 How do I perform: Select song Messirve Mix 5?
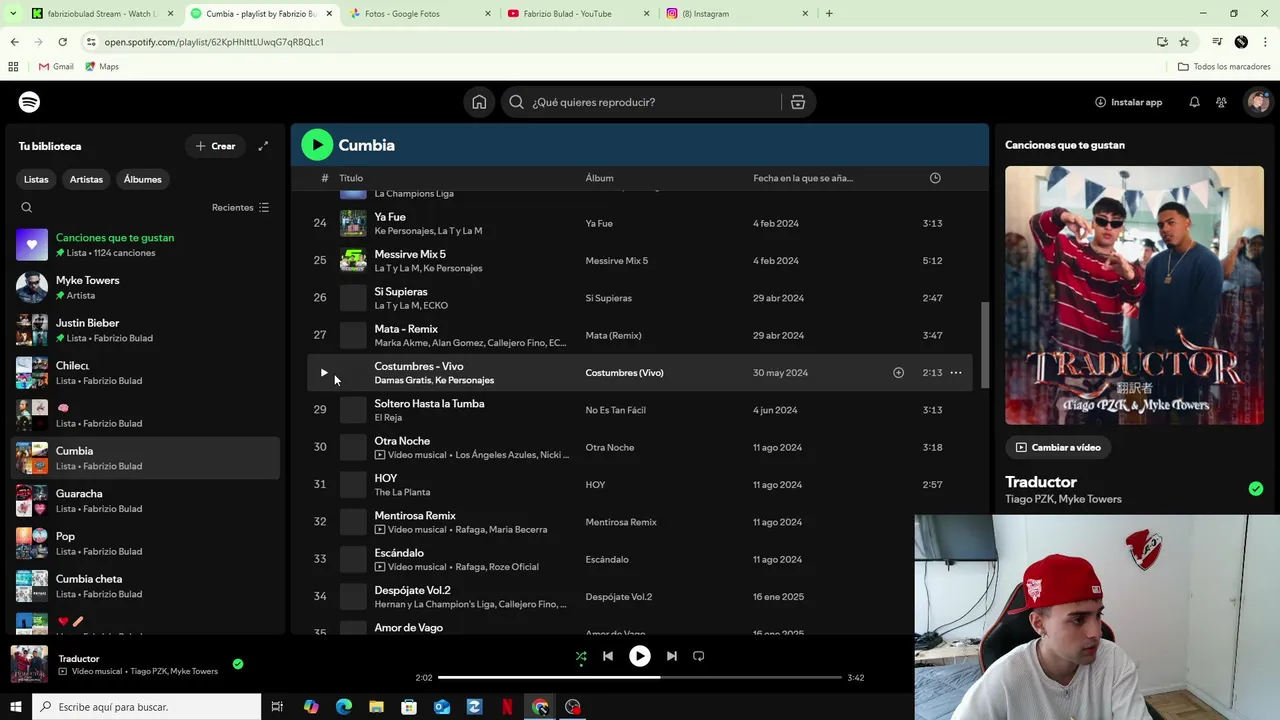pos(410,255)
